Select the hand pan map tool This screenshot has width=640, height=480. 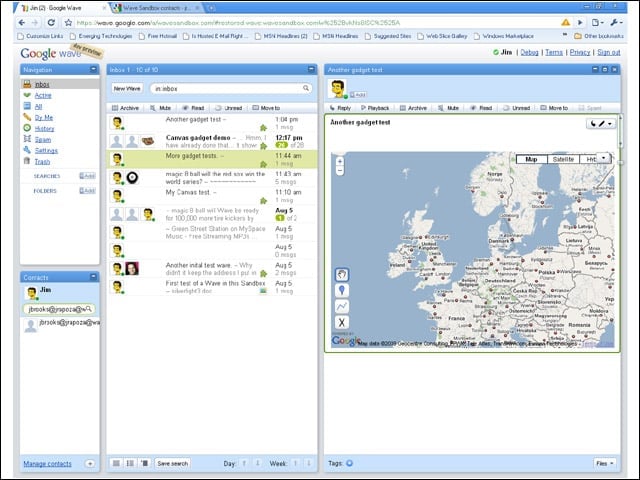(342, 274)
